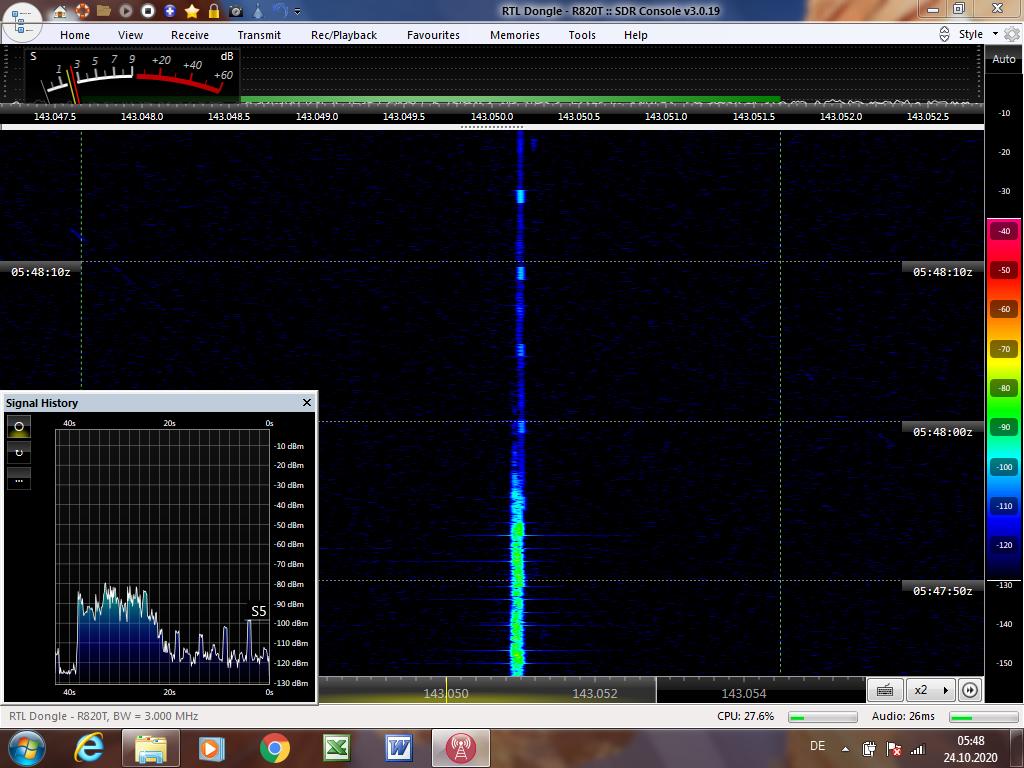
Task: Click the CPU usage bar
Action: click(x=823, y=717)
